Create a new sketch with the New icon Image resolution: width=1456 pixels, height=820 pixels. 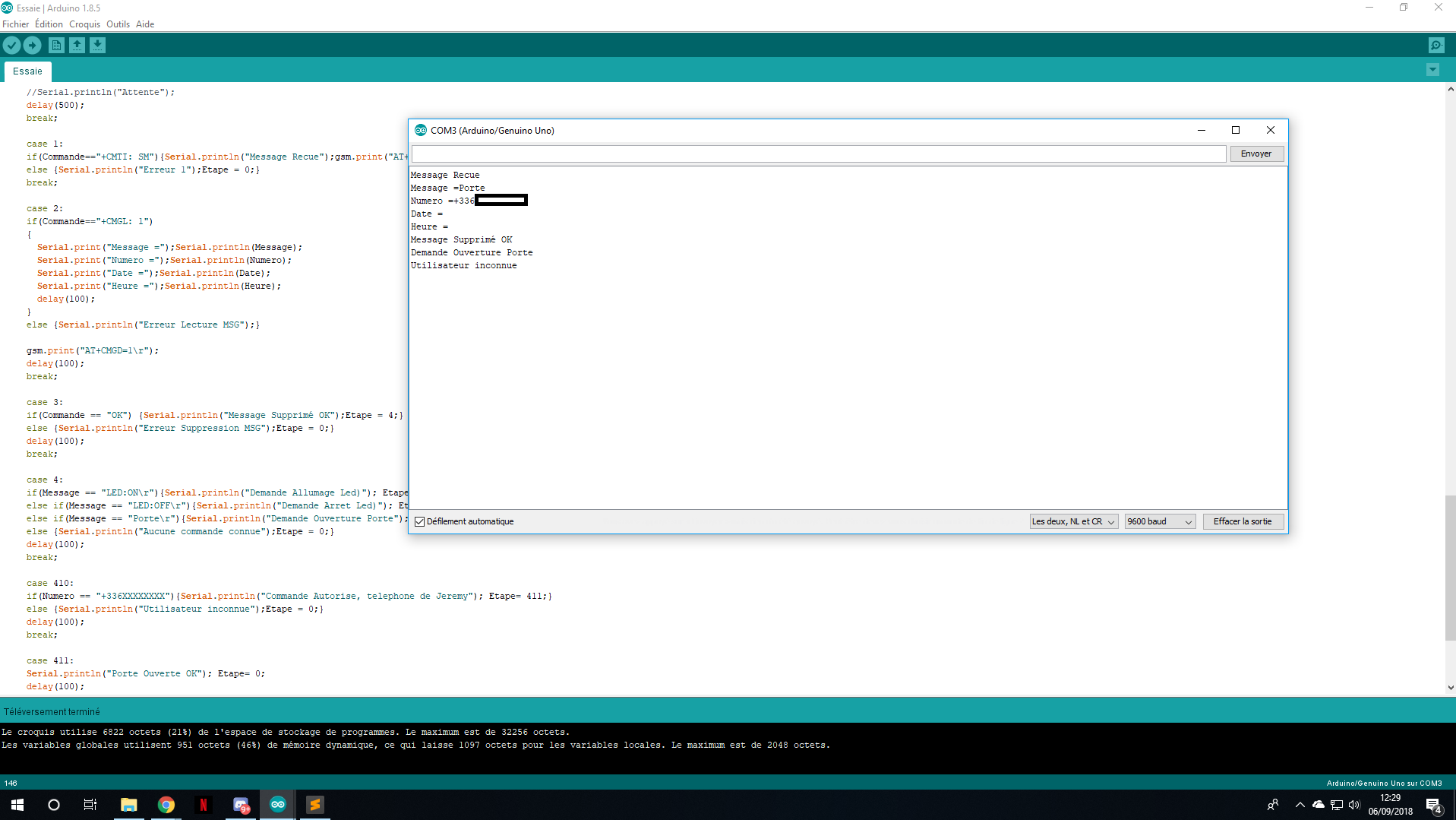pos(56,46)
